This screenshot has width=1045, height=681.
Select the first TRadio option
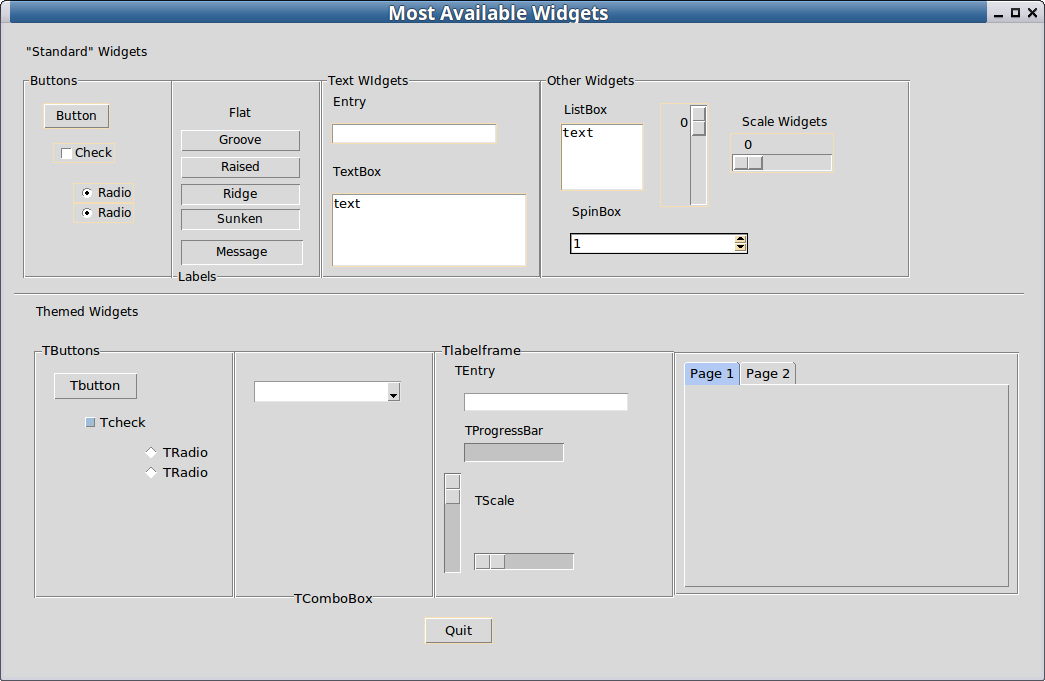(151, 453)
